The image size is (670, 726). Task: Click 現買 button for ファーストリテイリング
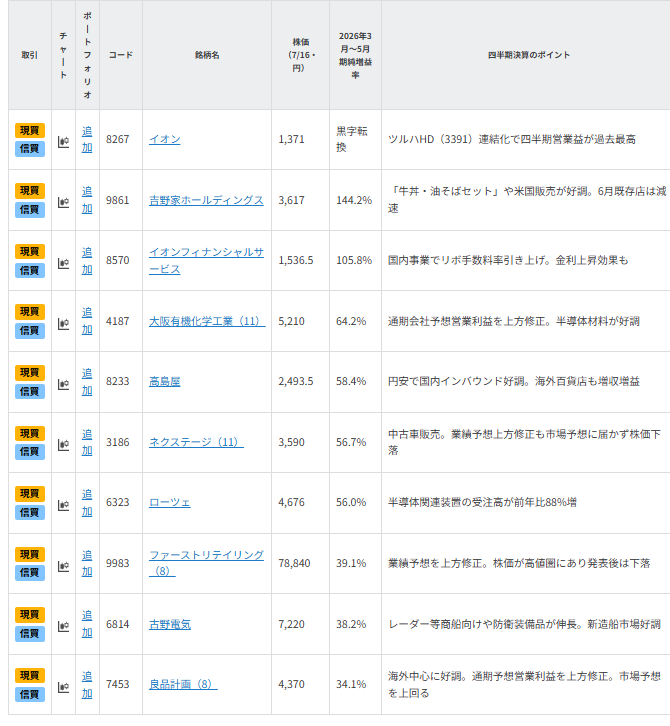click(x=30, y=554)
